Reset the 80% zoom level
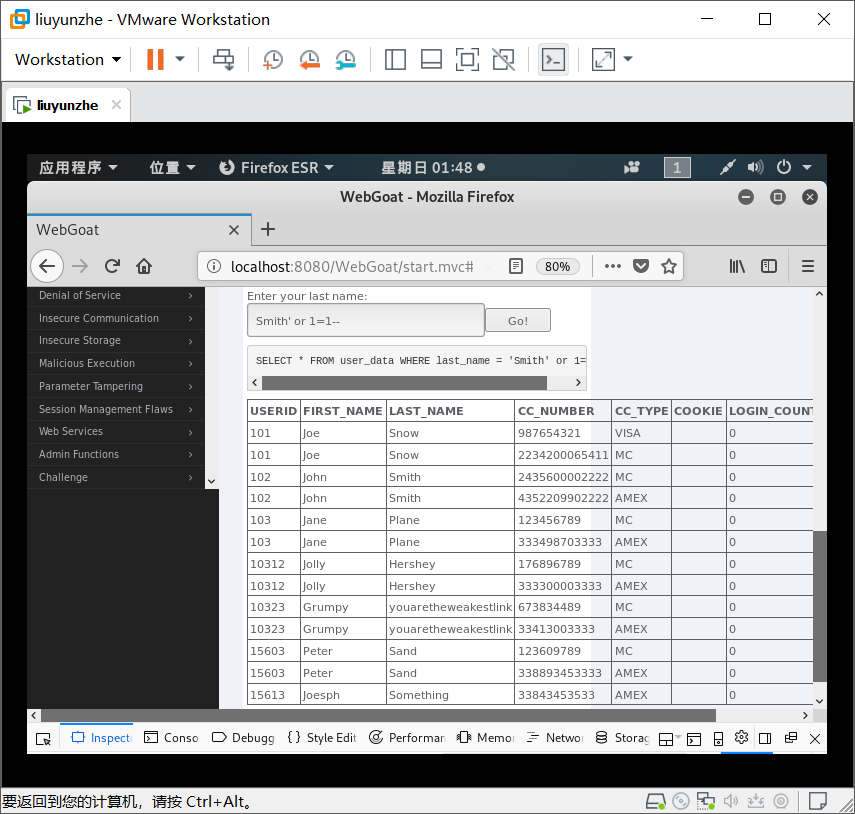The height and width of the screenshot is (814, 855). [557, 266]
